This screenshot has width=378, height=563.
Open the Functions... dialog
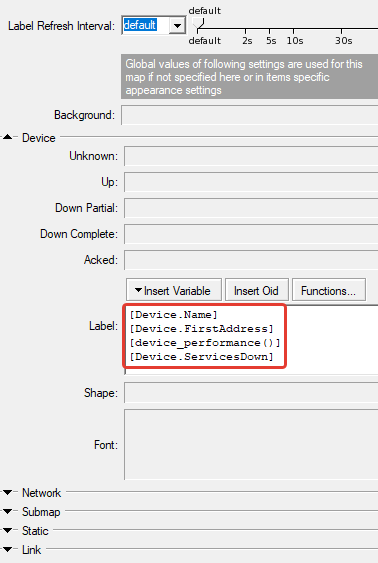coord(329,290)
